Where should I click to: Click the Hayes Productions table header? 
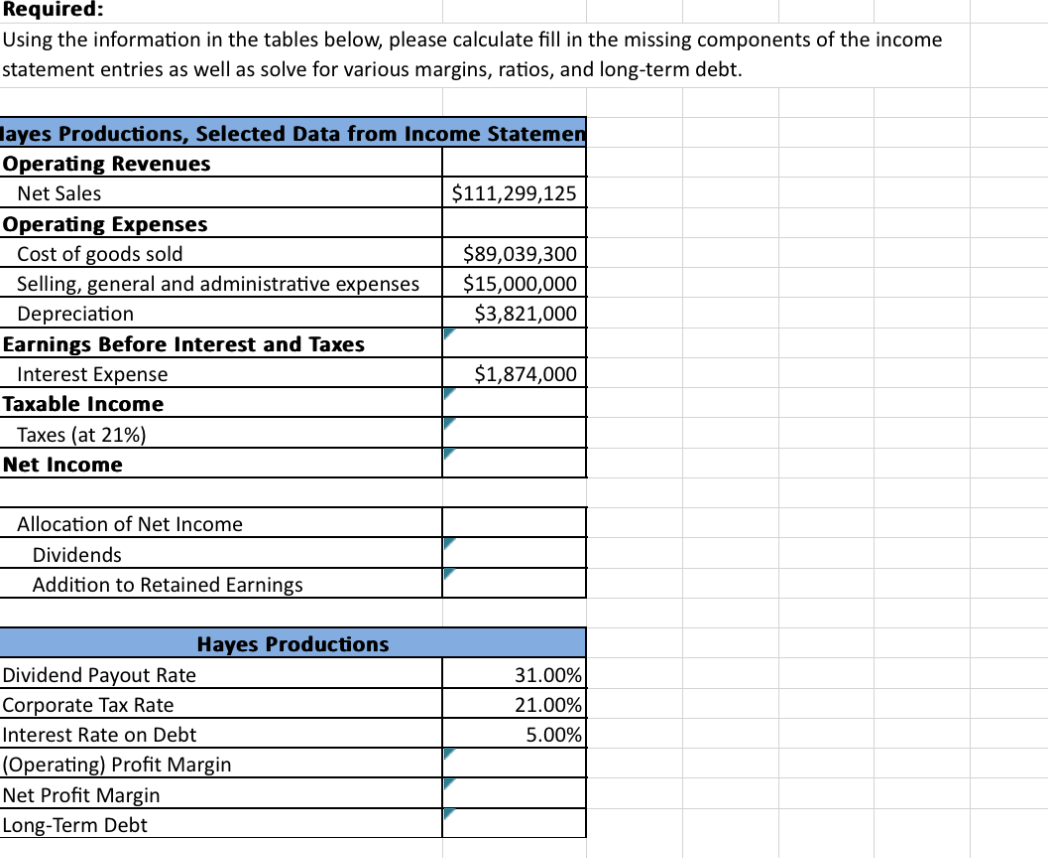(x=293, y=644)
